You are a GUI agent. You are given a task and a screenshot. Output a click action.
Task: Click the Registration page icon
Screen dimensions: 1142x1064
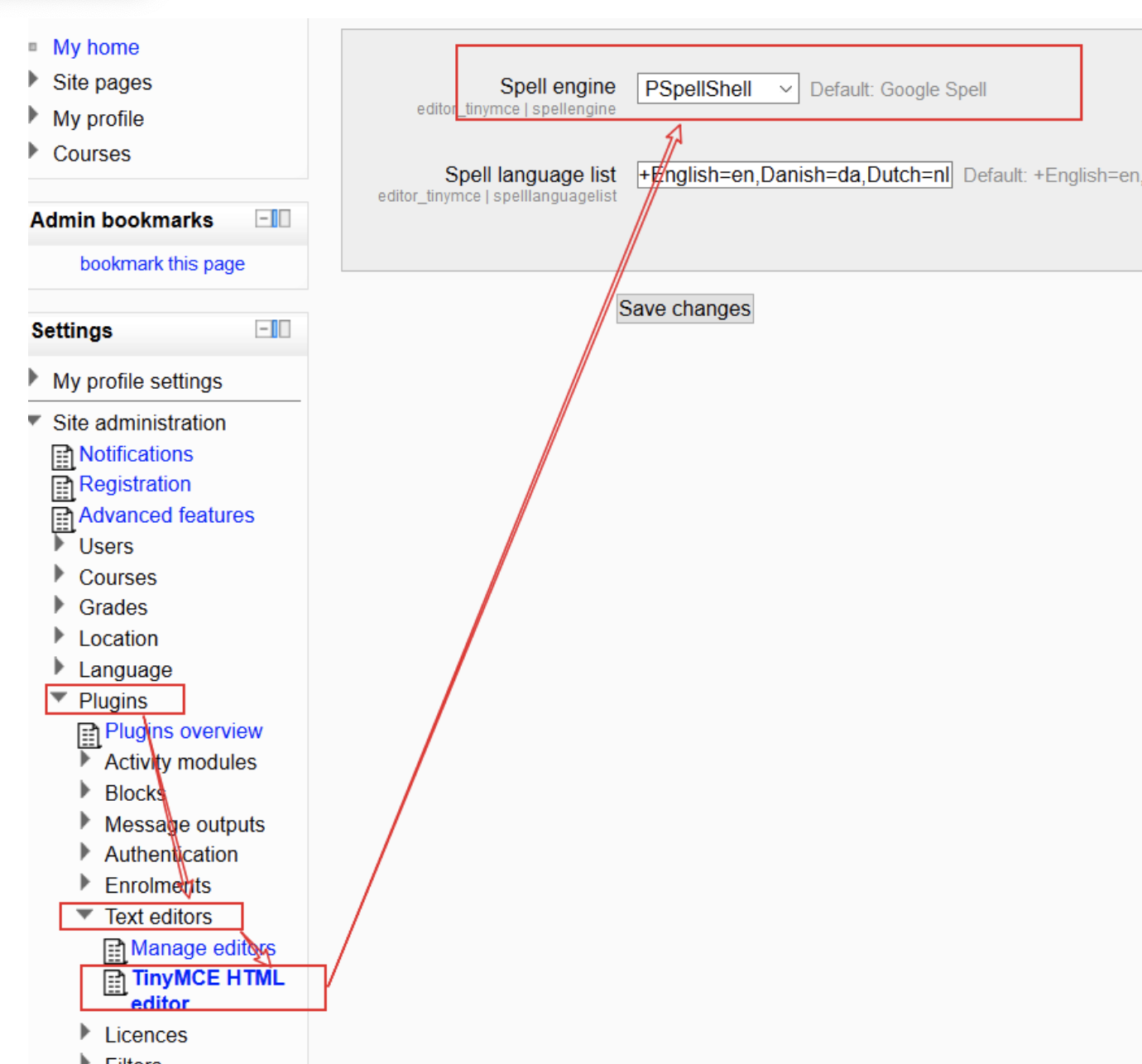tap(63, 487)
